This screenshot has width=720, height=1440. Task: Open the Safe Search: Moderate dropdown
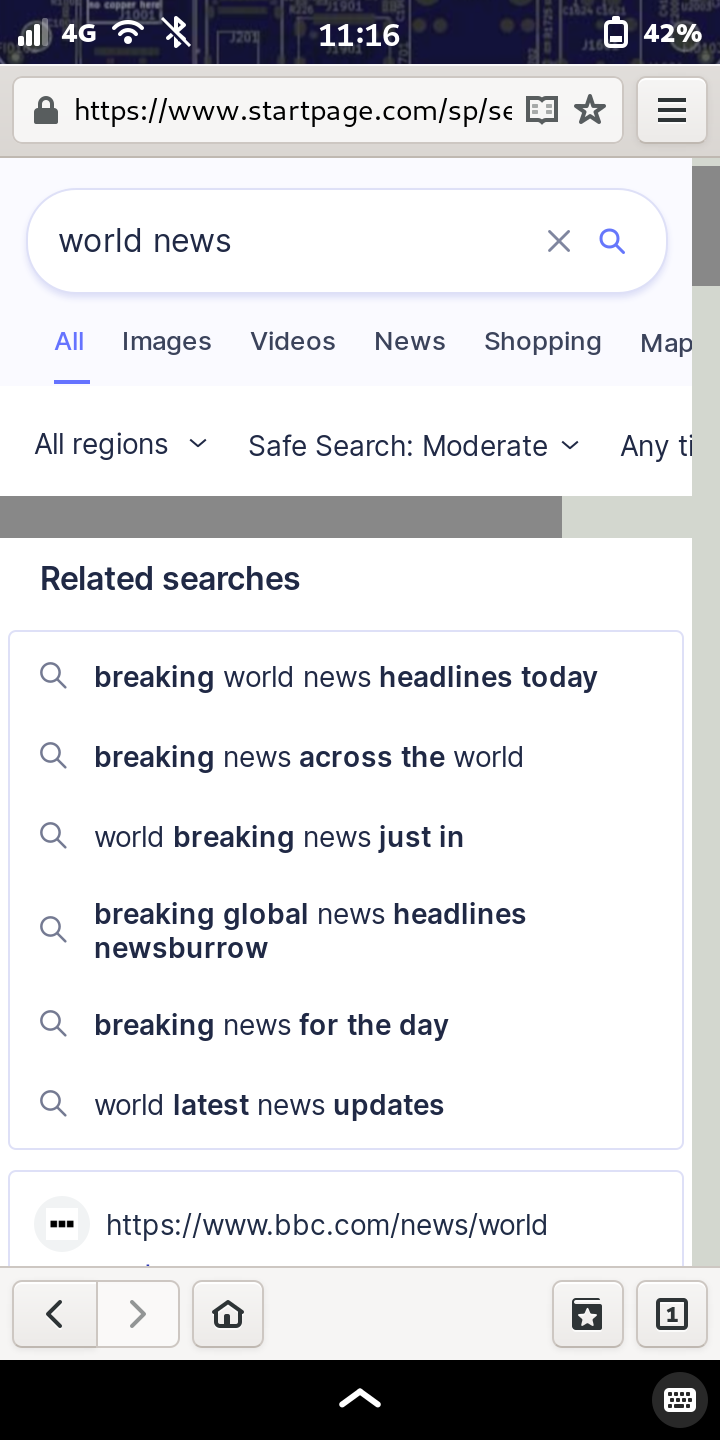click(414, 445)
